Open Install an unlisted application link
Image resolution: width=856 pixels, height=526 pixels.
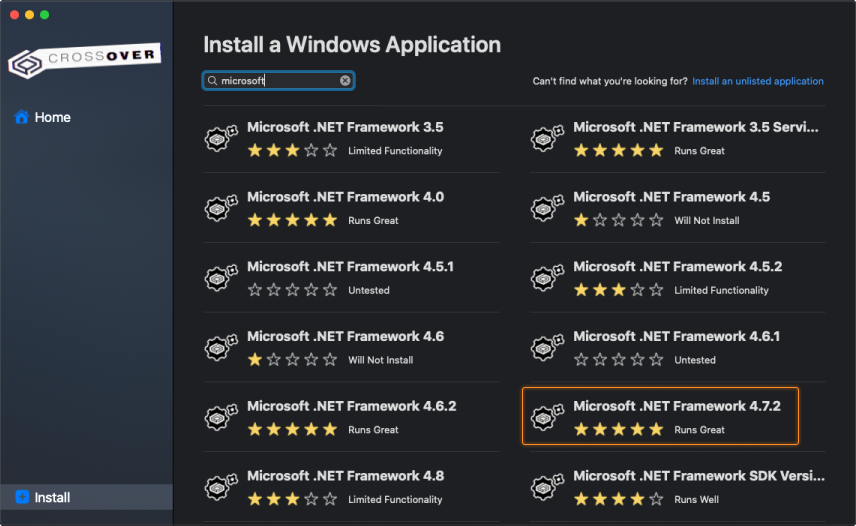click(x=758, y=81)
